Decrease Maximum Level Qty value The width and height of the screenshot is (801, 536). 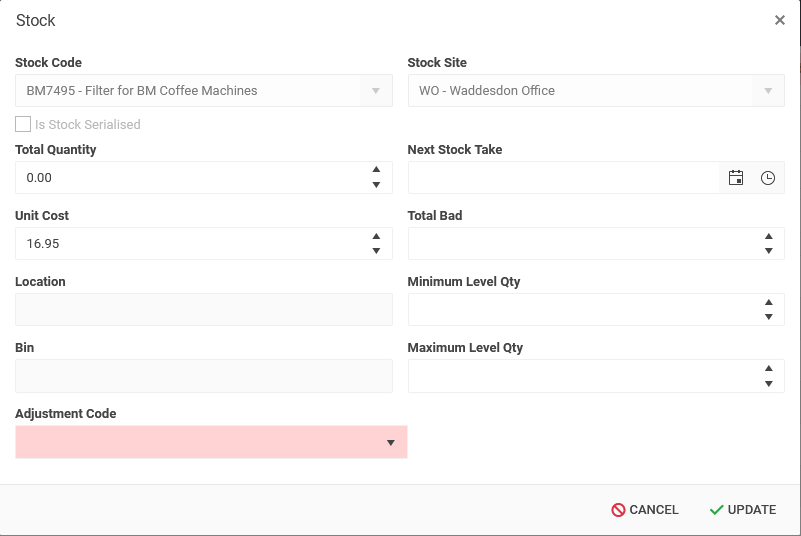click(768, 383)
